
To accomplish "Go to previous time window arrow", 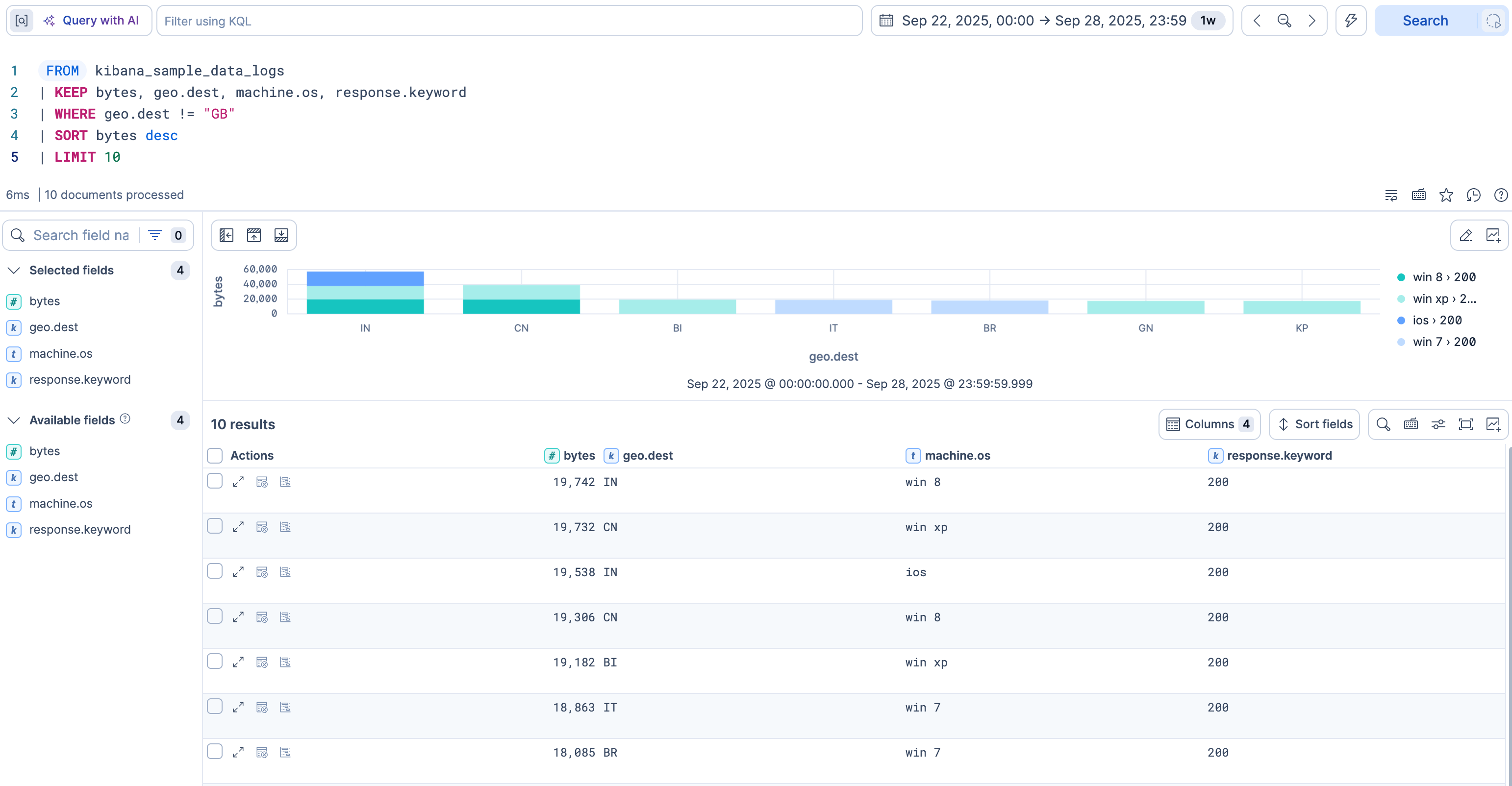I will pyautogui.click(x=1257, y=21).
